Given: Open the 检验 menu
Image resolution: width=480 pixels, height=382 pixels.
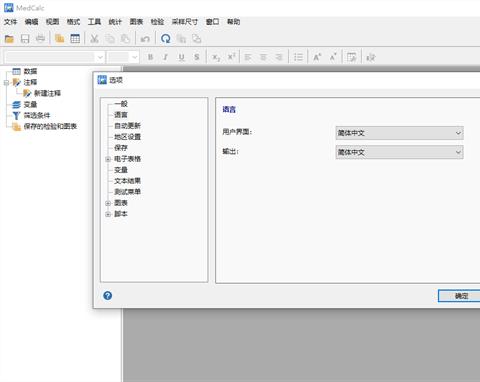Looking at the screenshot, I should (157, 22).
